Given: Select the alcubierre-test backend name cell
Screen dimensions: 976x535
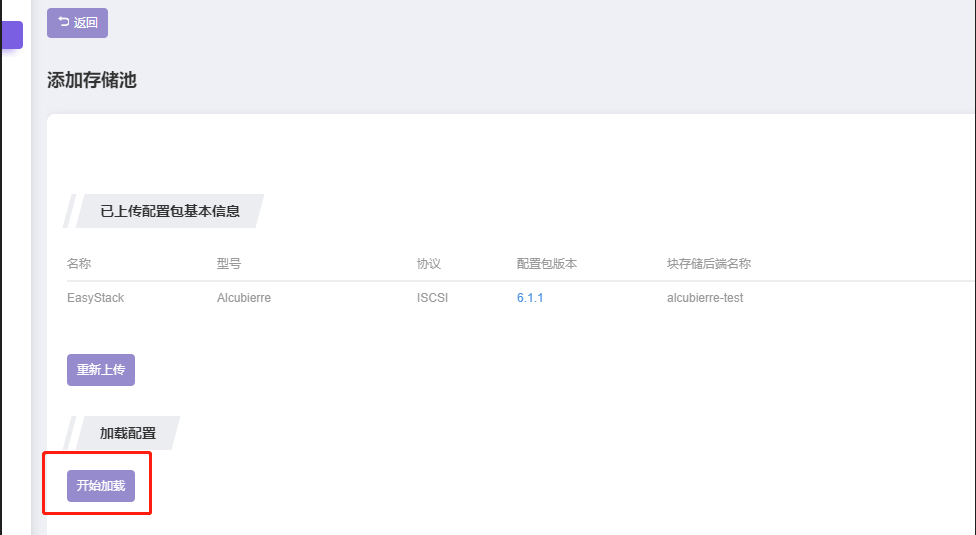Looking at the screenshot, I should [705, 298].
